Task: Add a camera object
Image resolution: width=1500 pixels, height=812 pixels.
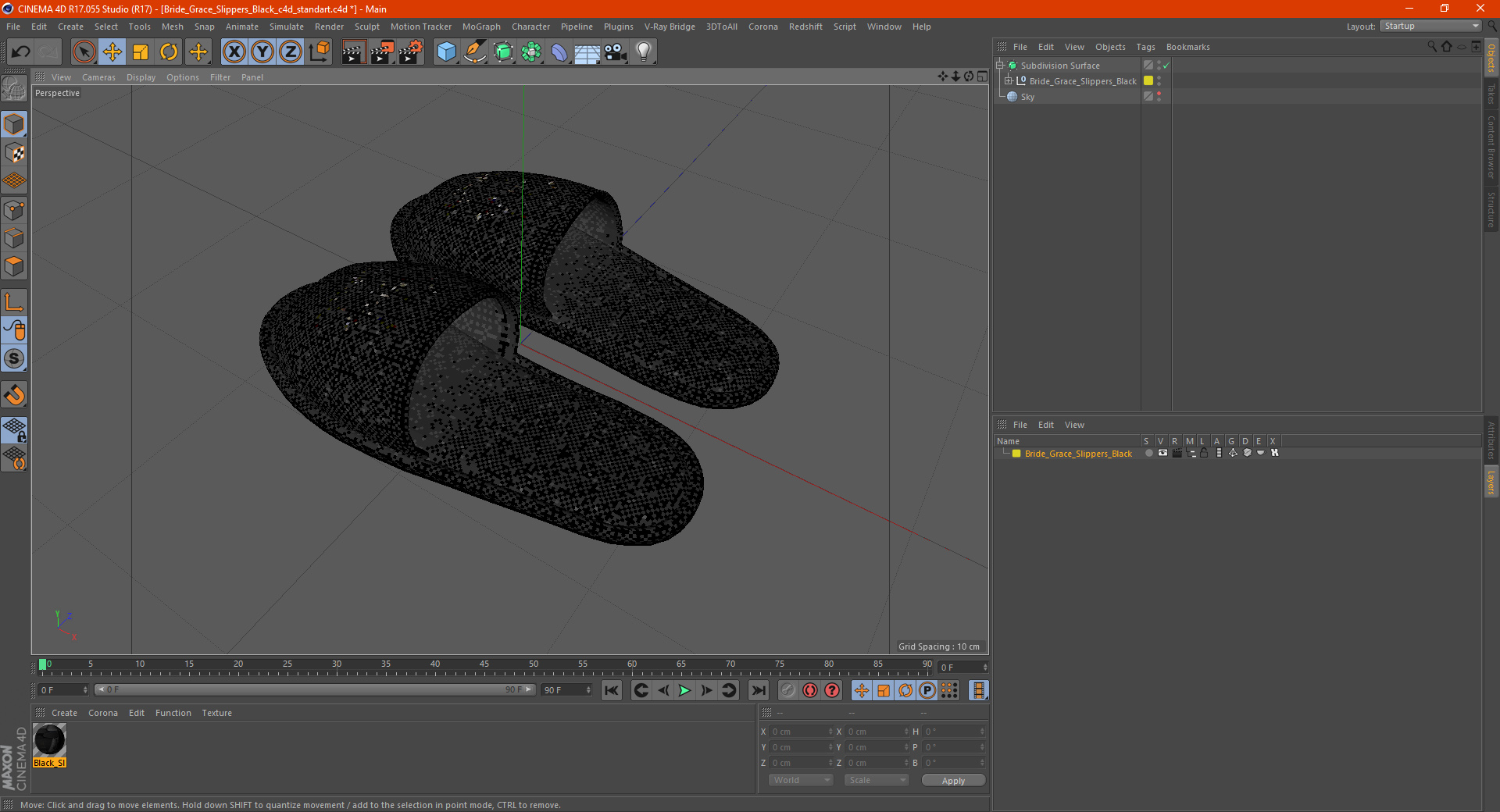Action: 616,52
